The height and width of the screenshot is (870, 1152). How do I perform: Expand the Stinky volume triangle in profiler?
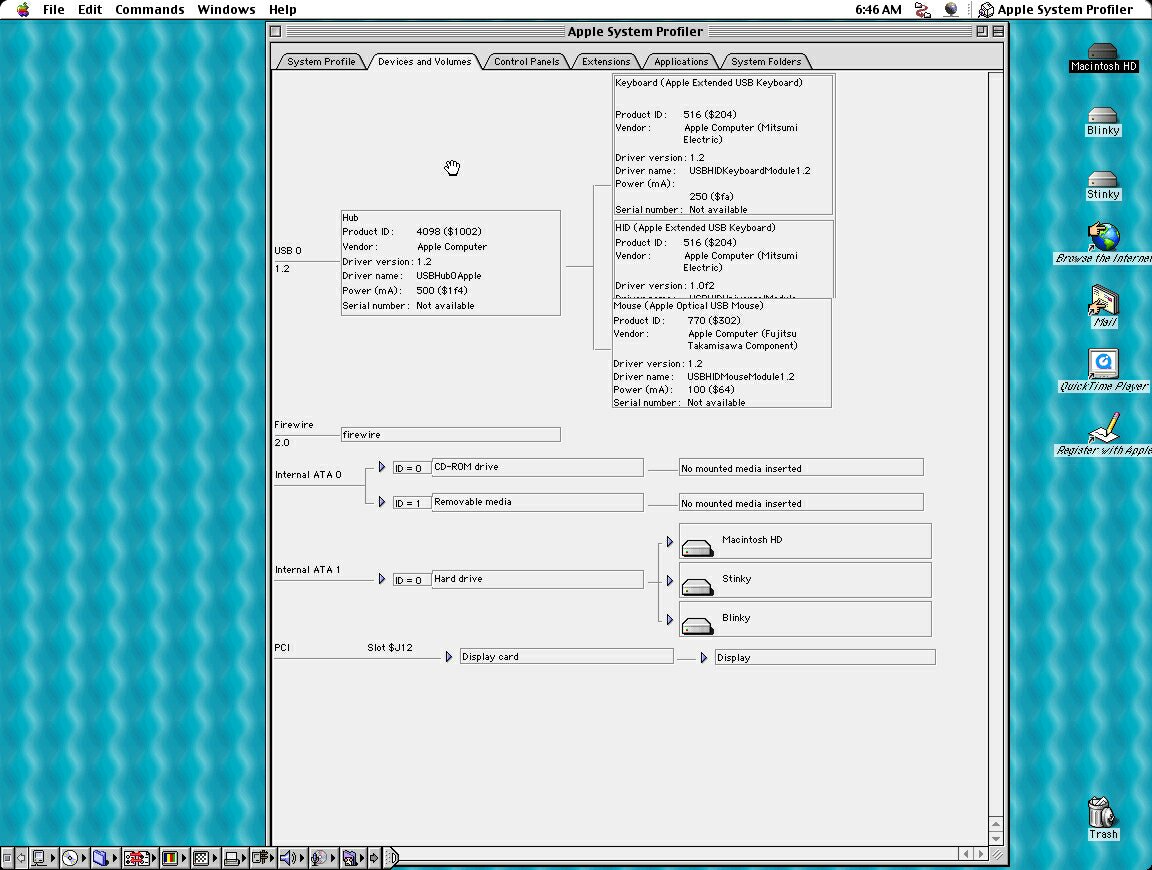669,580
